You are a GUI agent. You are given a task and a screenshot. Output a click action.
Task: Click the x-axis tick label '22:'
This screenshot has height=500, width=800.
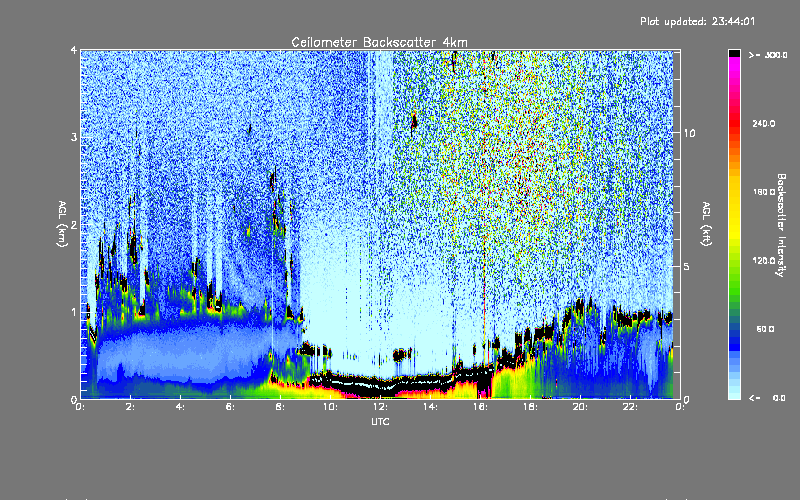pos(630,407)
